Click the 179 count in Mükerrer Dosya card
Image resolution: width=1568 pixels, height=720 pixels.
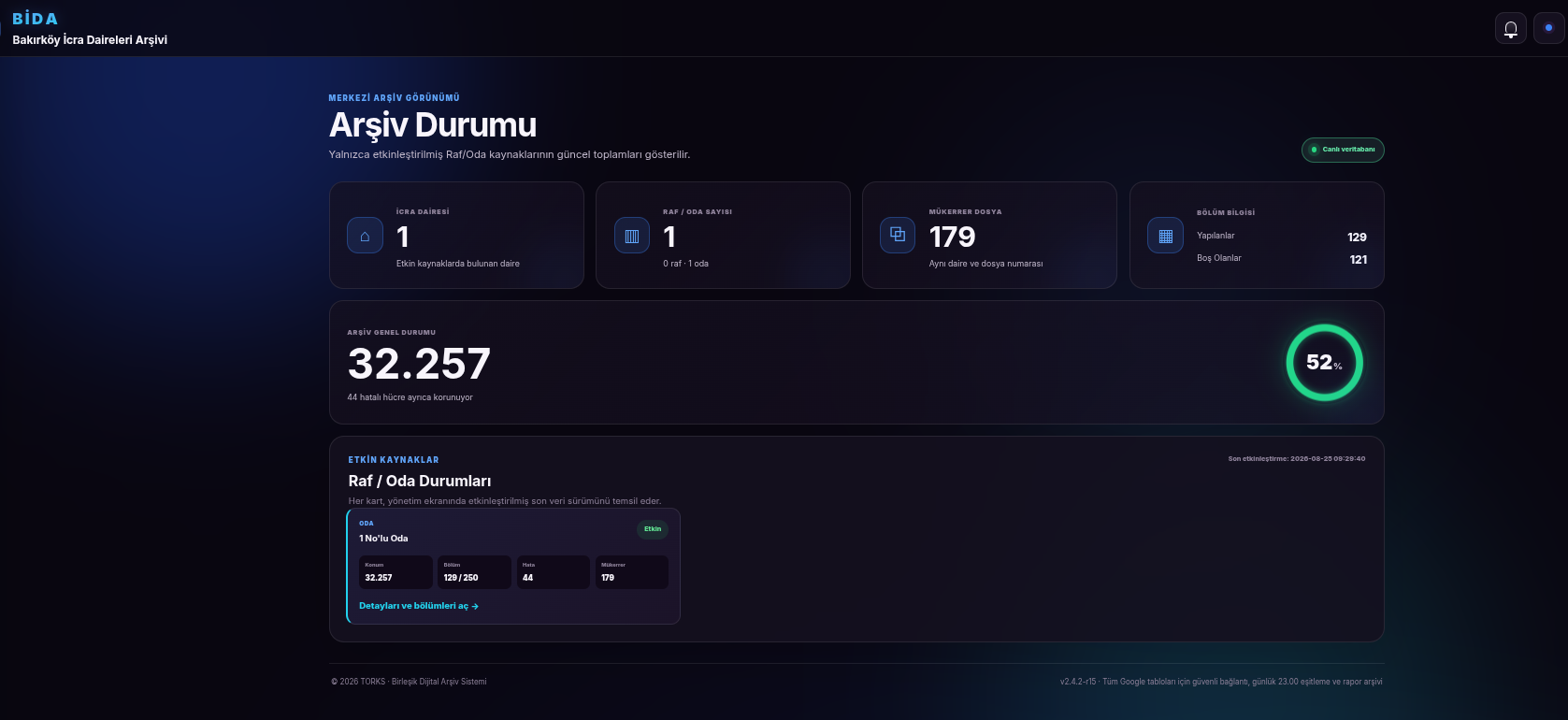(x=952, y=238)
